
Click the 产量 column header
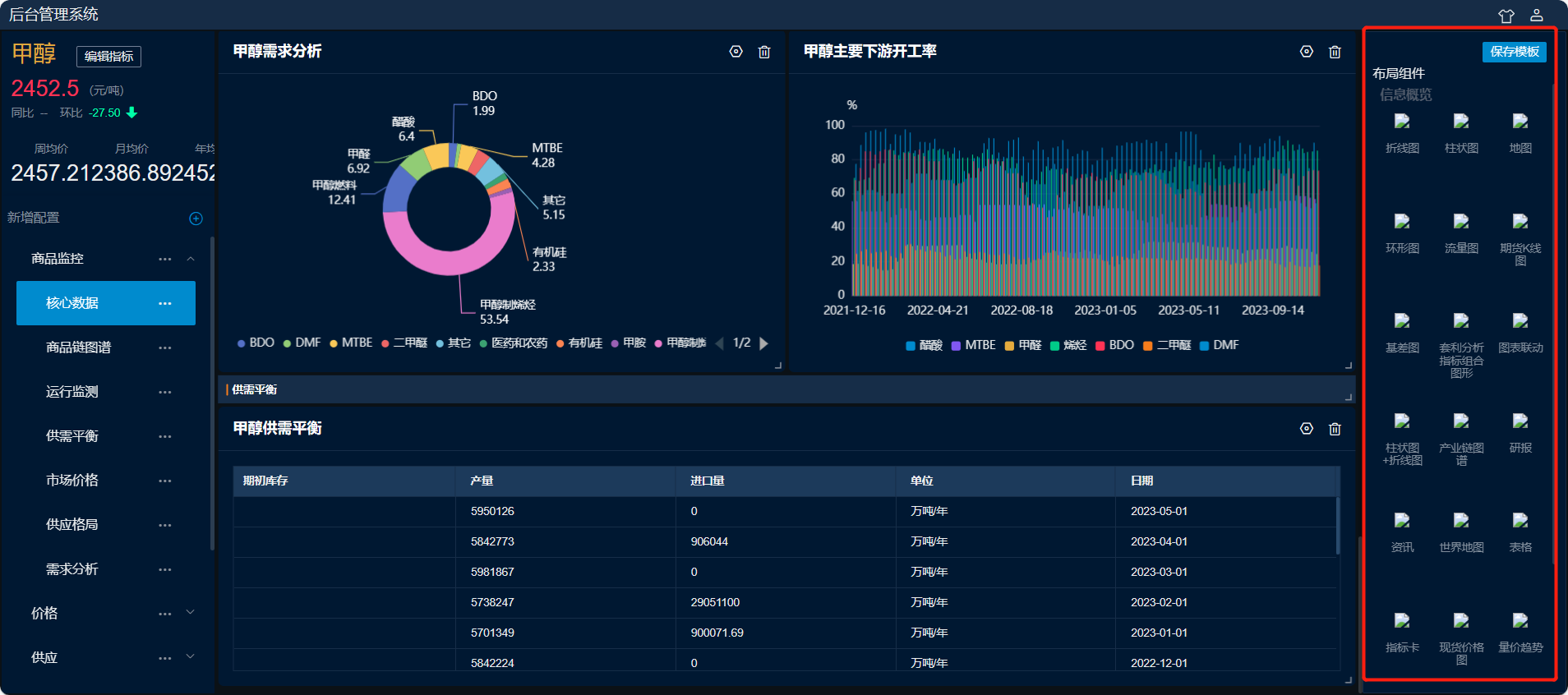pyautogui.click(x=566, y=481)
